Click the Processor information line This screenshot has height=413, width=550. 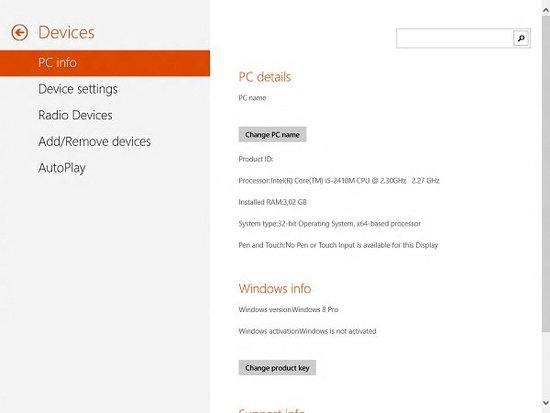pos(339,181)
